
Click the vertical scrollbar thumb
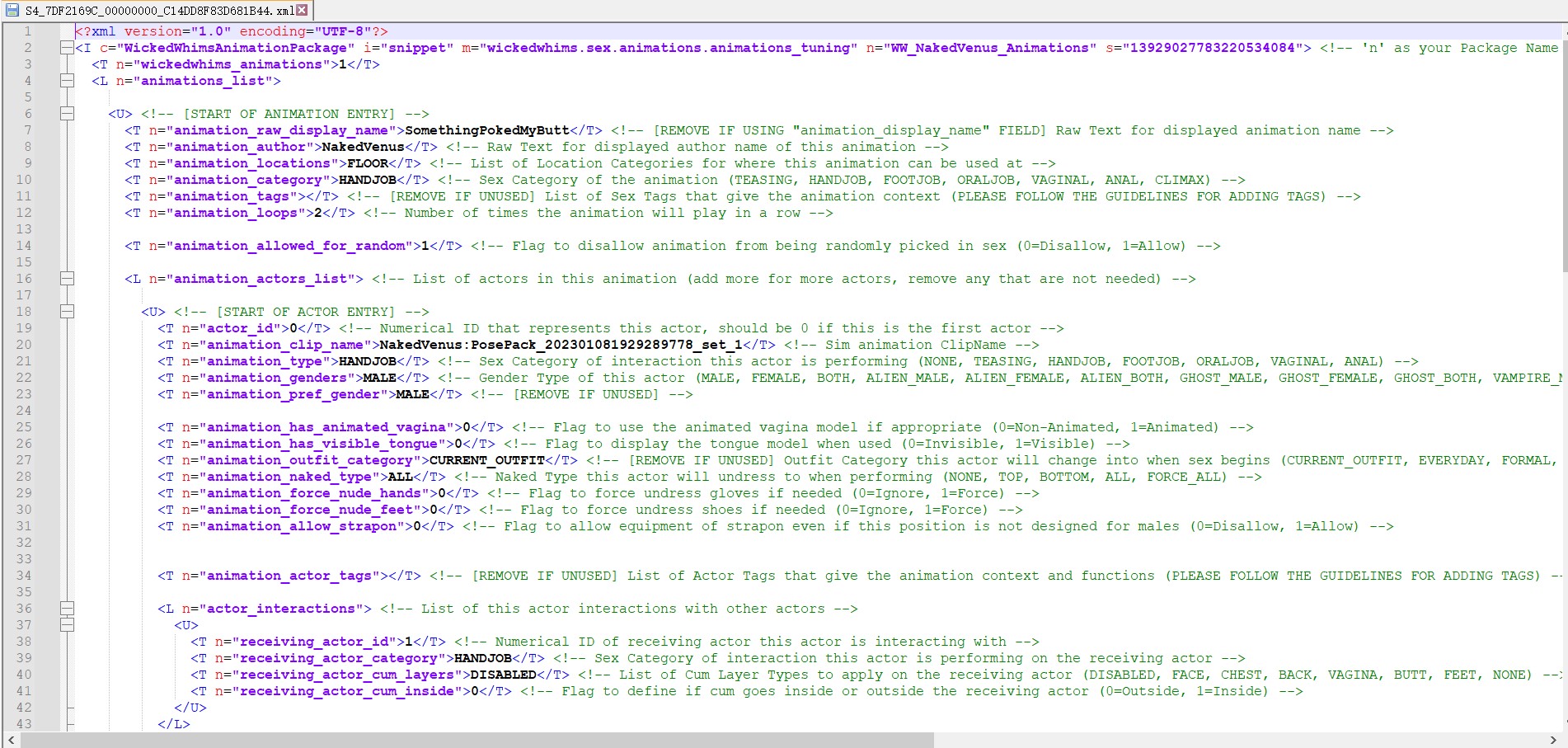click(x=1565, y=157)
